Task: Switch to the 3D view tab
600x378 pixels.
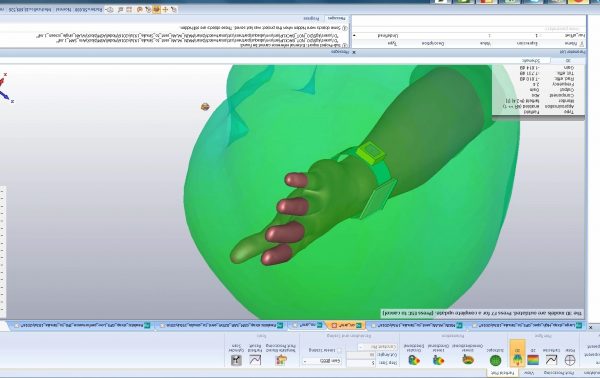Action: (568, 60)
